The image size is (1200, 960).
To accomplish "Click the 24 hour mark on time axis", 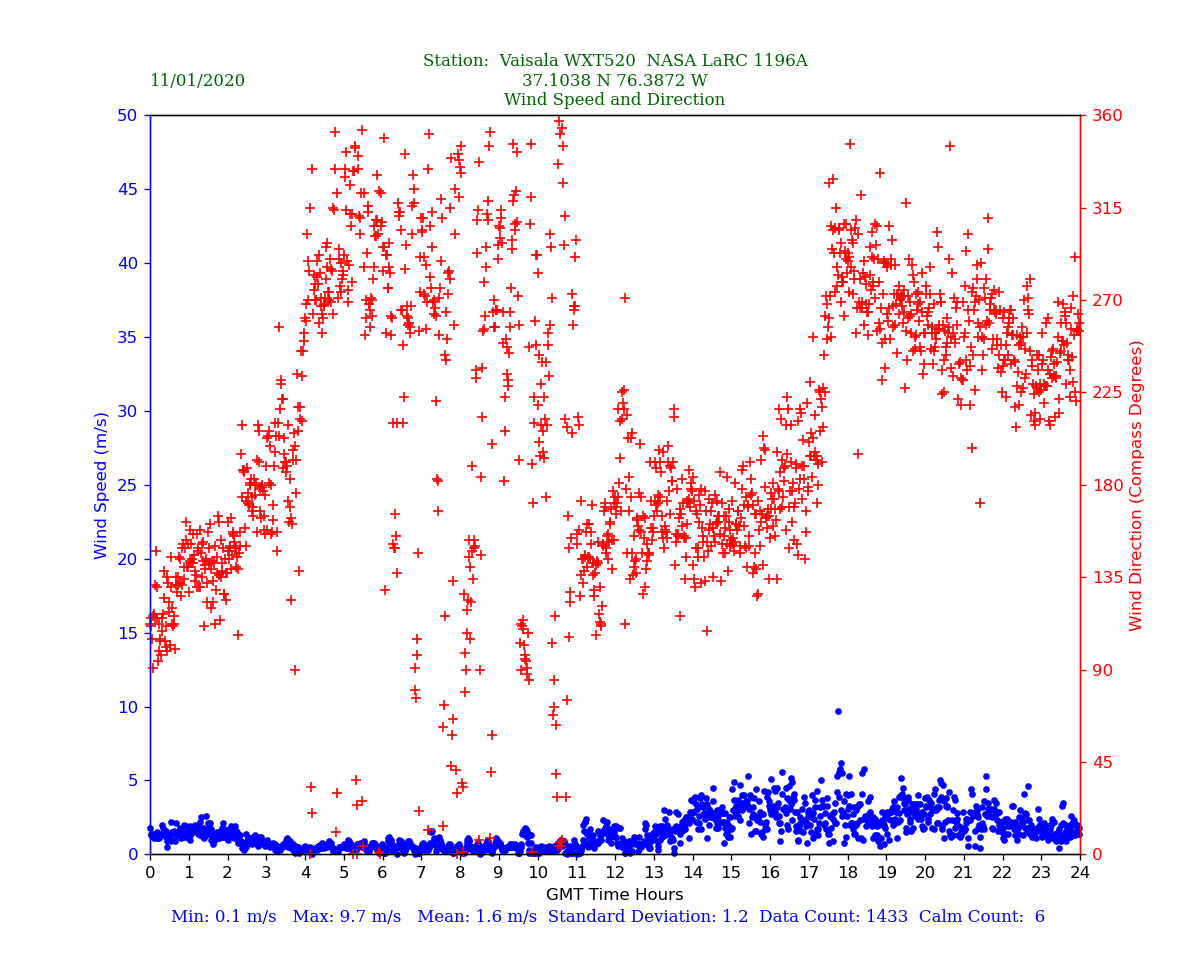I will [x=1080, y=873].
